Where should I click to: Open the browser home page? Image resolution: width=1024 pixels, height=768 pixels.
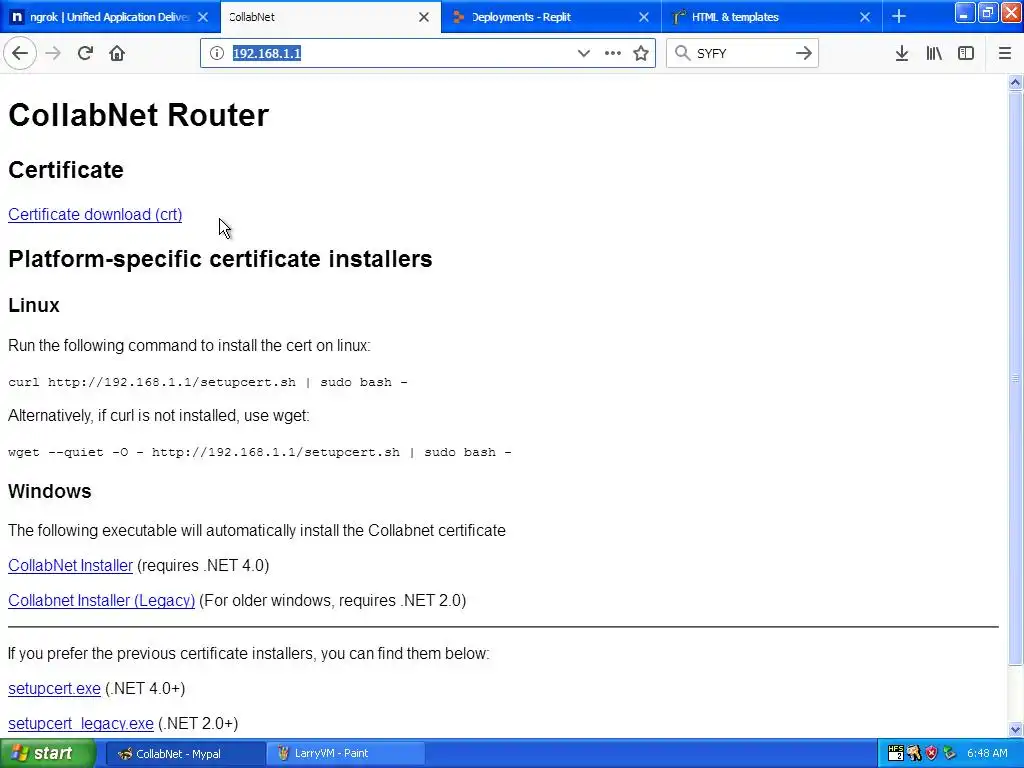click(117, 54)
